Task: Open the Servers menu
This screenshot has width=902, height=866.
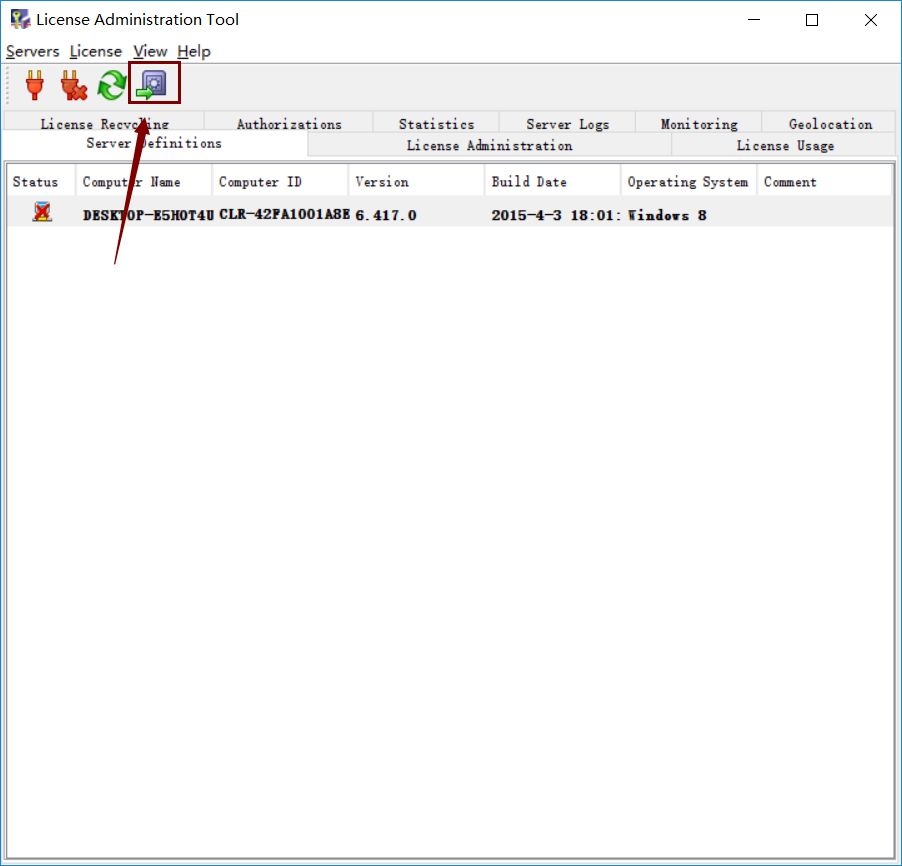Action: click(x=33, y=51)
